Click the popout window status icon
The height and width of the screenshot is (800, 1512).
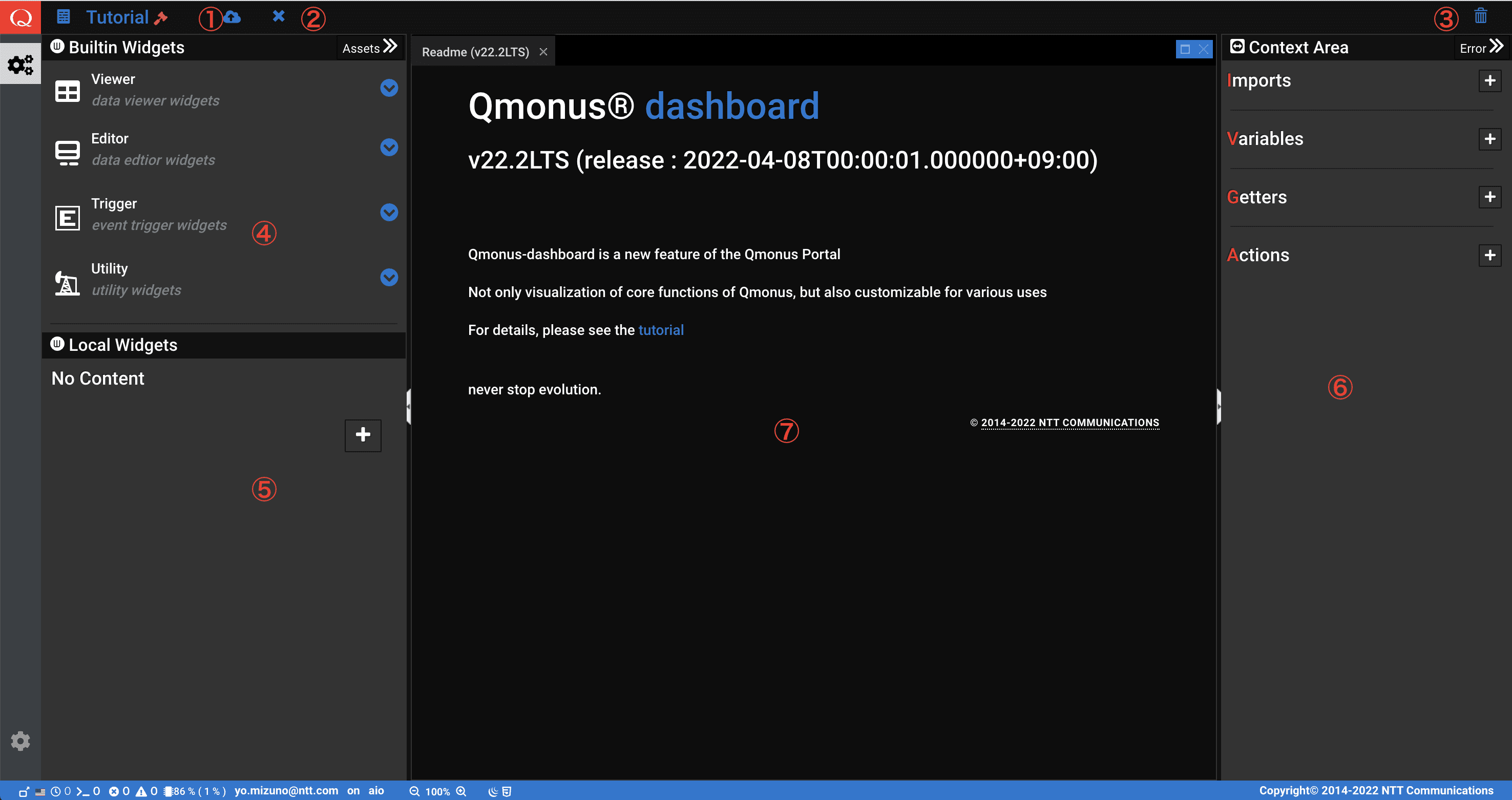click(x=24, y=792)
